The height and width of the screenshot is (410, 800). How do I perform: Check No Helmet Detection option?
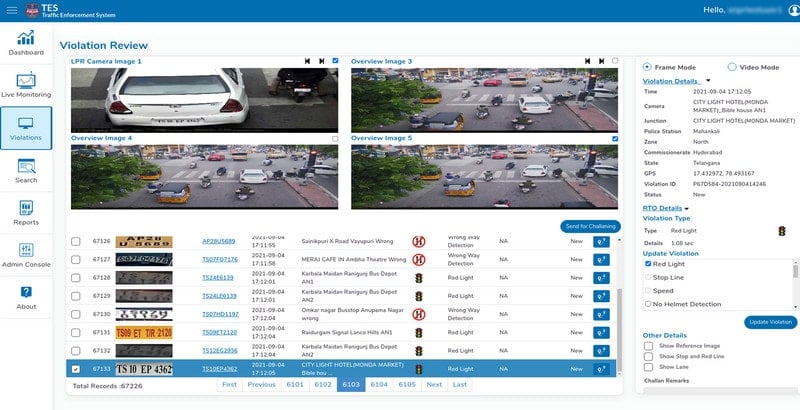(648, 304)
